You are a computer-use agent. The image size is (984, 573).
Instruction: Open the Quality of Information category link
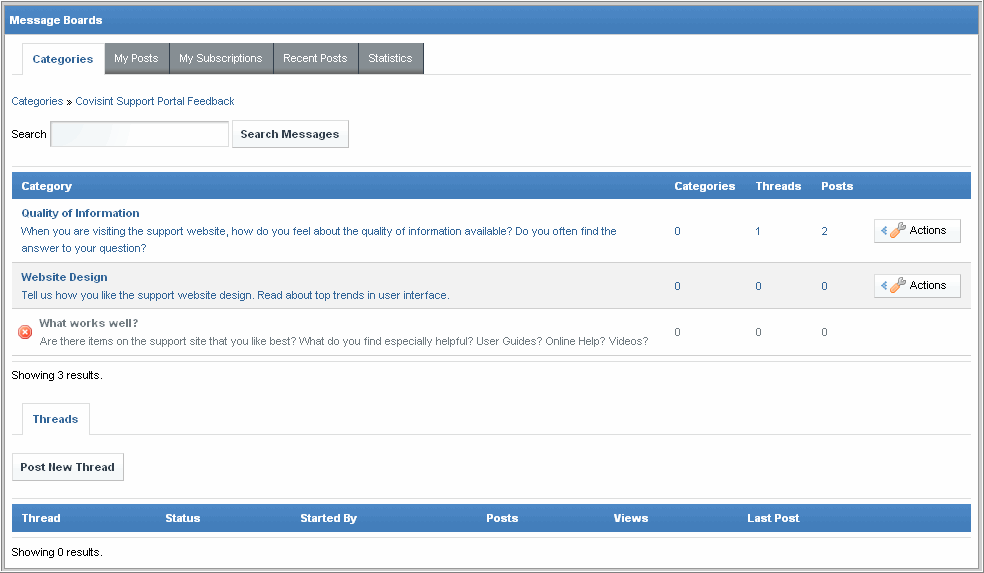click(x=80, y=213)
